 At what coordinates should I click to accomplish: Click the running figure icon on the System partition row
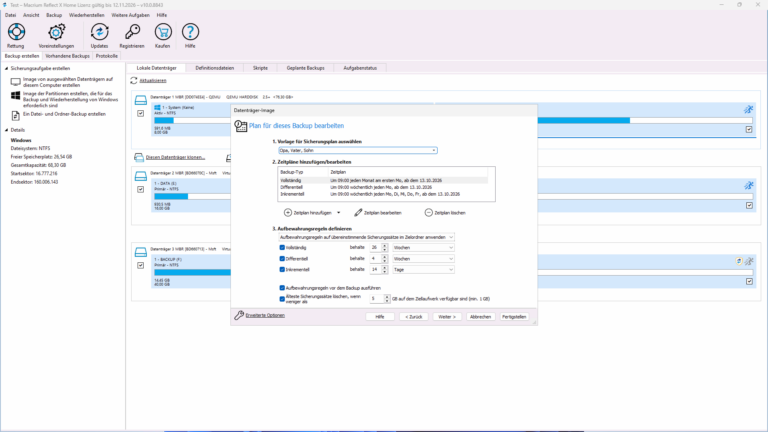(748, 110)
